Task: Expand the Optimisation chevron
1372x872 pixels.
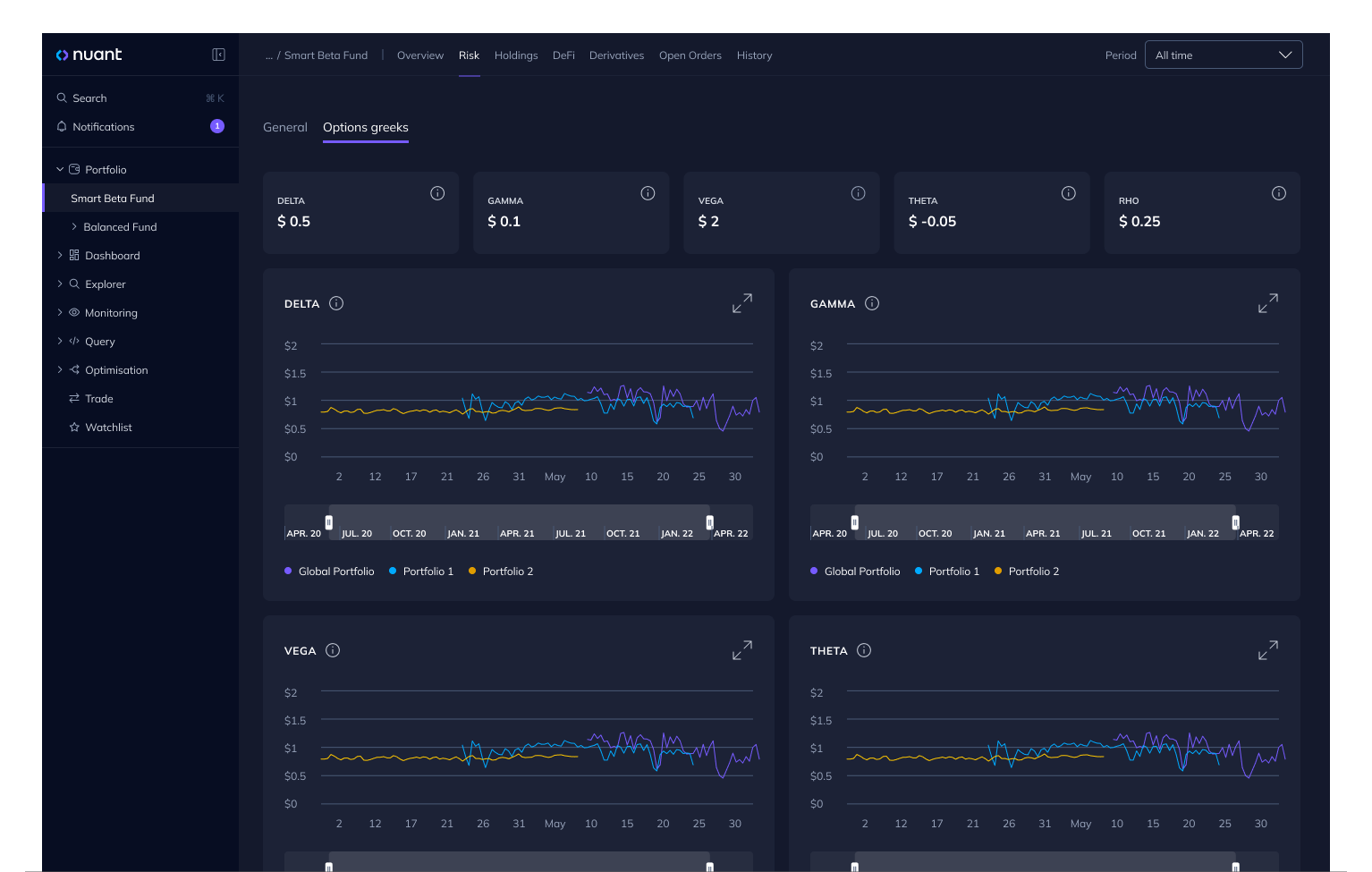Action: pyautogui.click(x=60, y=369)
